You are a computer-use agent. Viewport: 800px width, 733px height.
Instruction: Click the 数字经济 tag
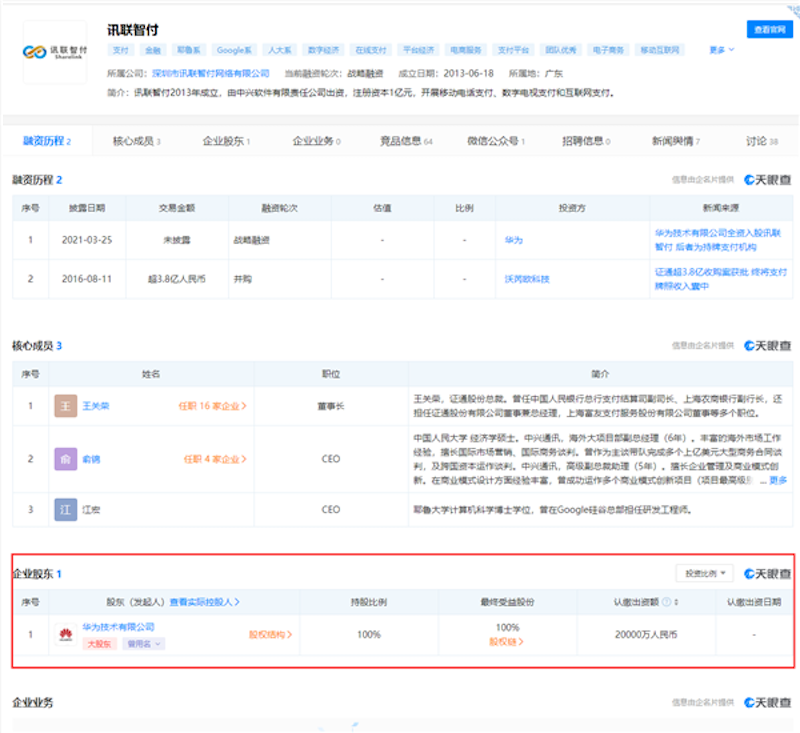[x=323, y=50]
